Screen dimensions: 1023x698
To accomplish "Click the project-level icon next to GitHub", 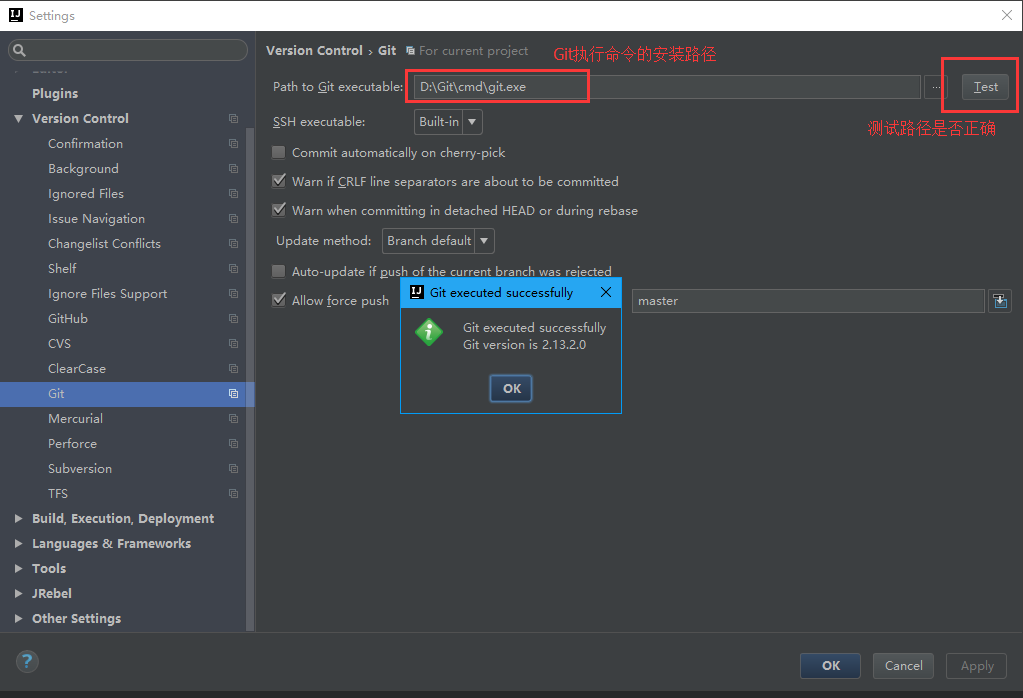I will [233, 319].
